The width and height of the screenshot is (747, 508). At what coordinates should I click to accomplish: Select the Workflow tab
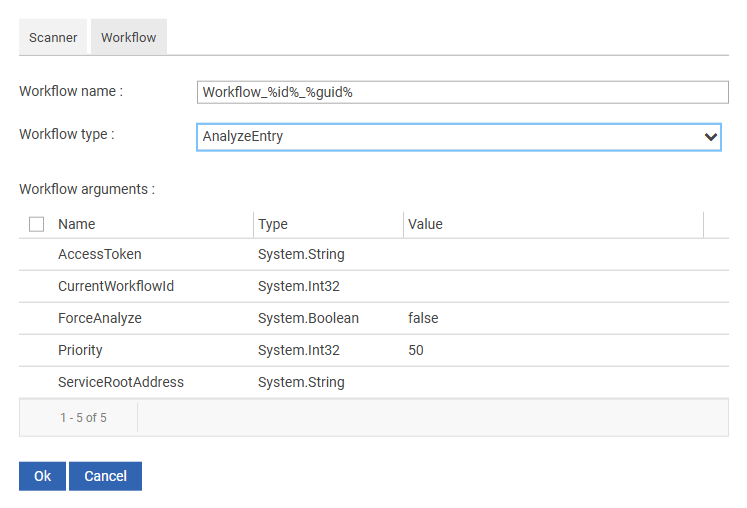[x=128, y=37]
